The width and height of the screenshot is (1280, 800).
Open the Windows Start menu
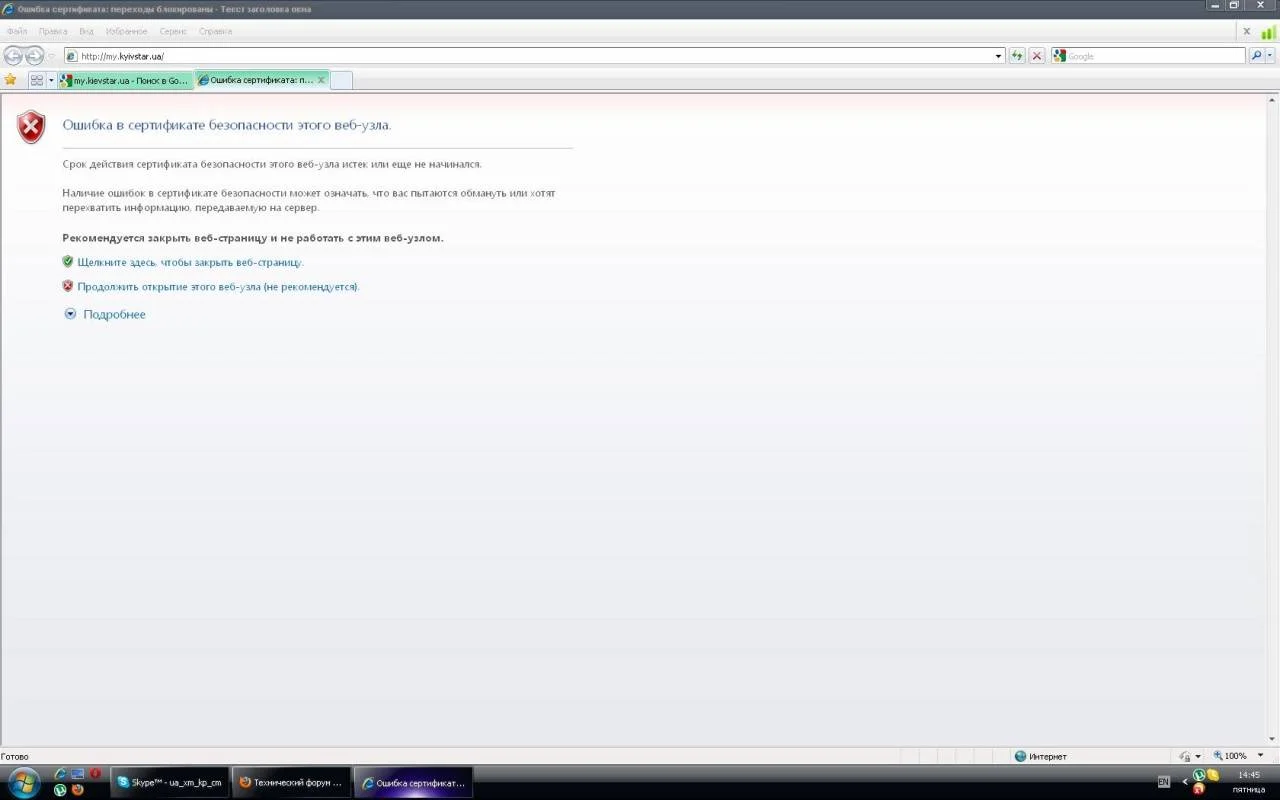pos(22,781)
